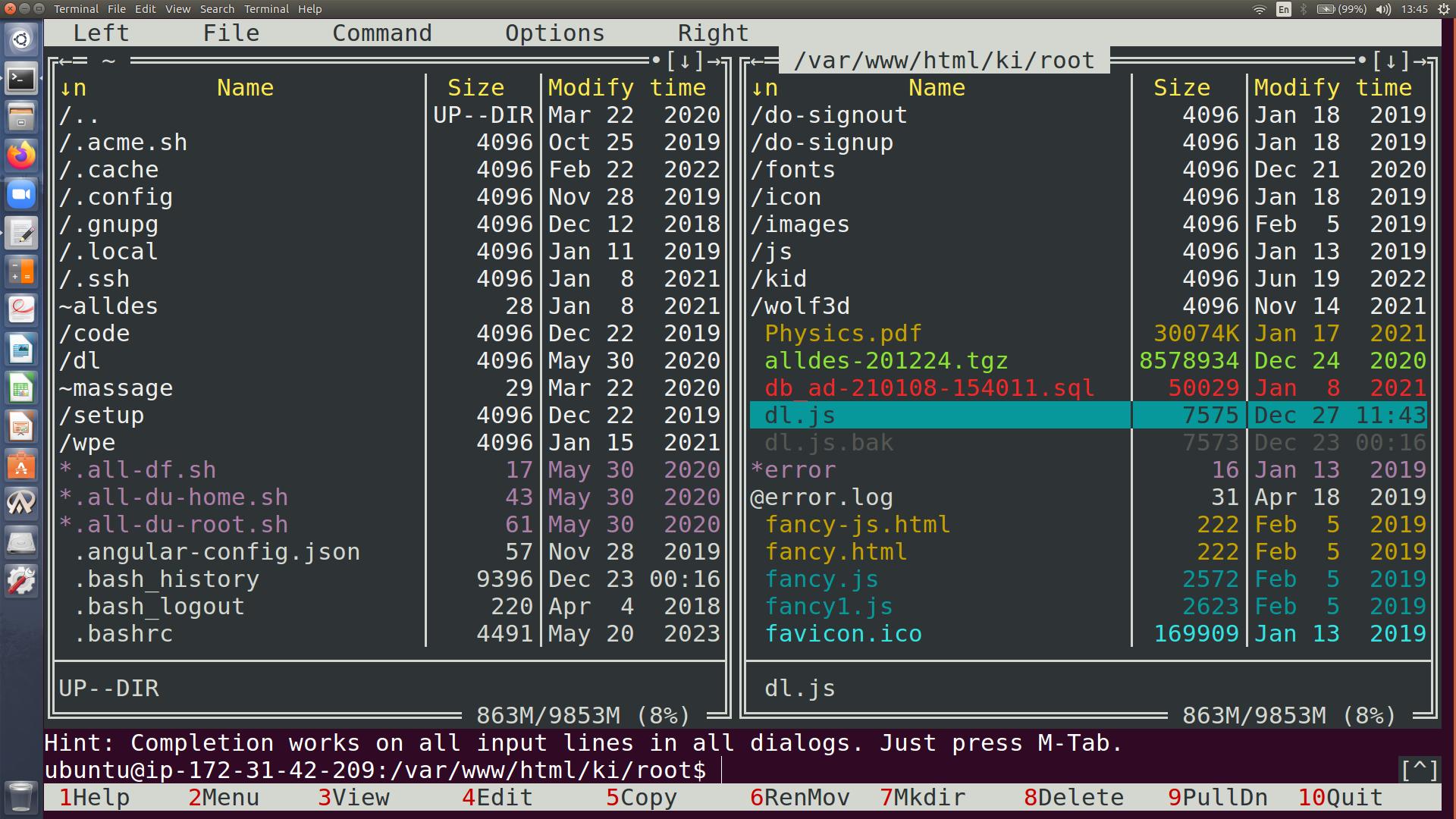The width and height of the screenshot is (1456, 819).
Task: Open the Trash icon in the dock
Action: (21, 796)
